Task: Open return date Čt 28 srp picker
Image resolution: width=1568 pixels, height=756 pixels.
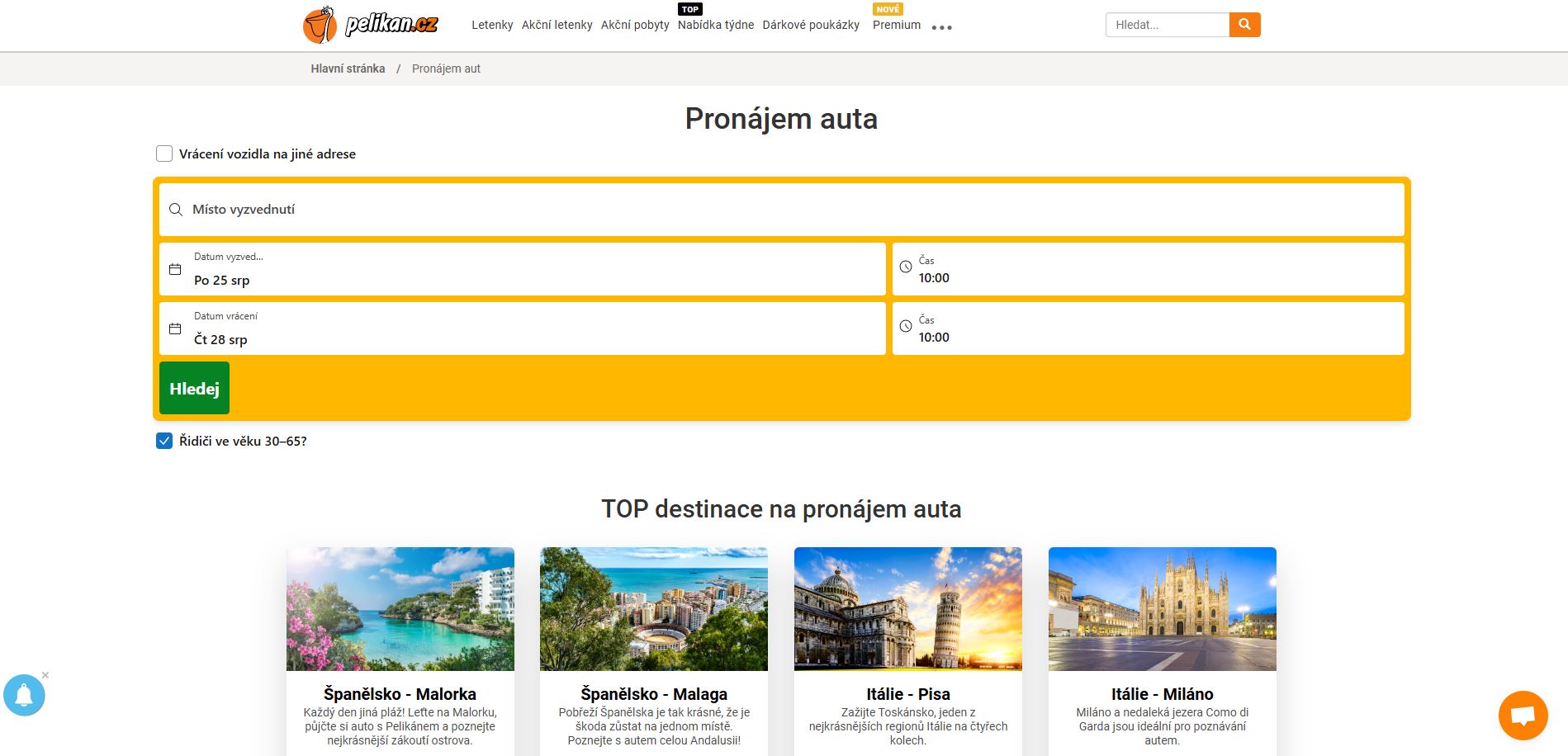Action: pos(522,328)
